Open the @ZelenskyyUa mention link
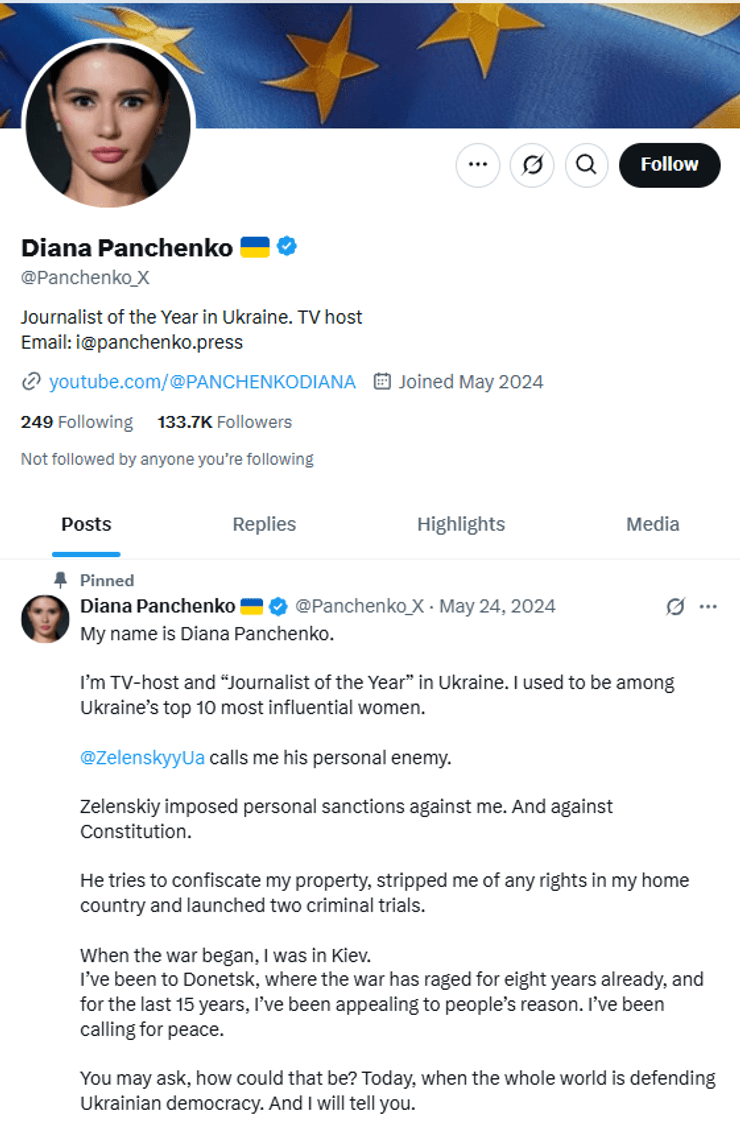Image resolution: width=740 pixels, height=1136 pixels. coord(142,757)
